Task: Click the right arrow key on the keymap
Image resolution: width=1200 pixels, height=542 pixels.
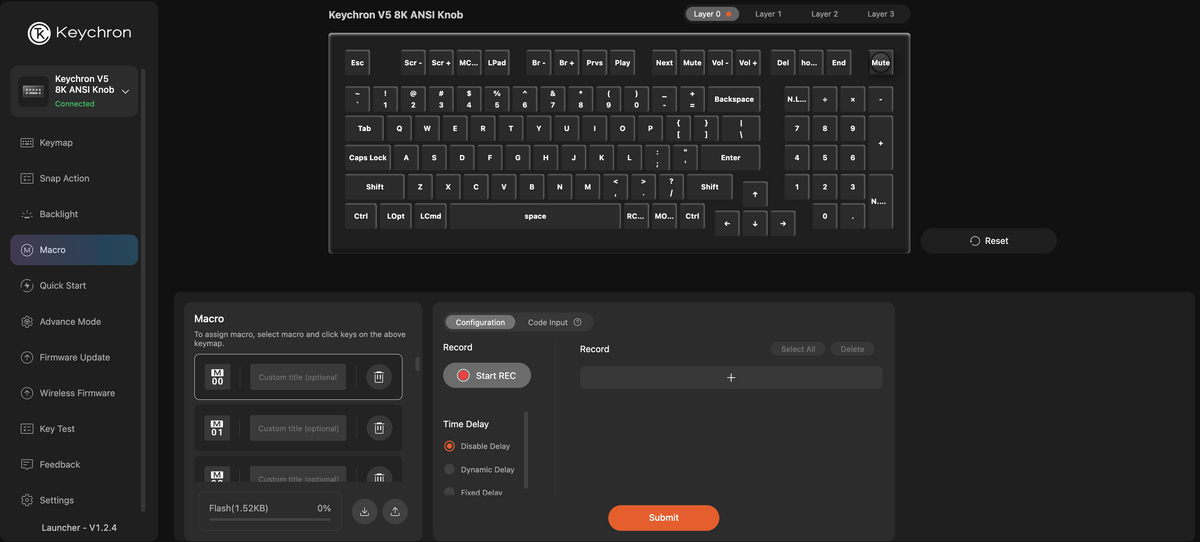Action: [783, 223]
